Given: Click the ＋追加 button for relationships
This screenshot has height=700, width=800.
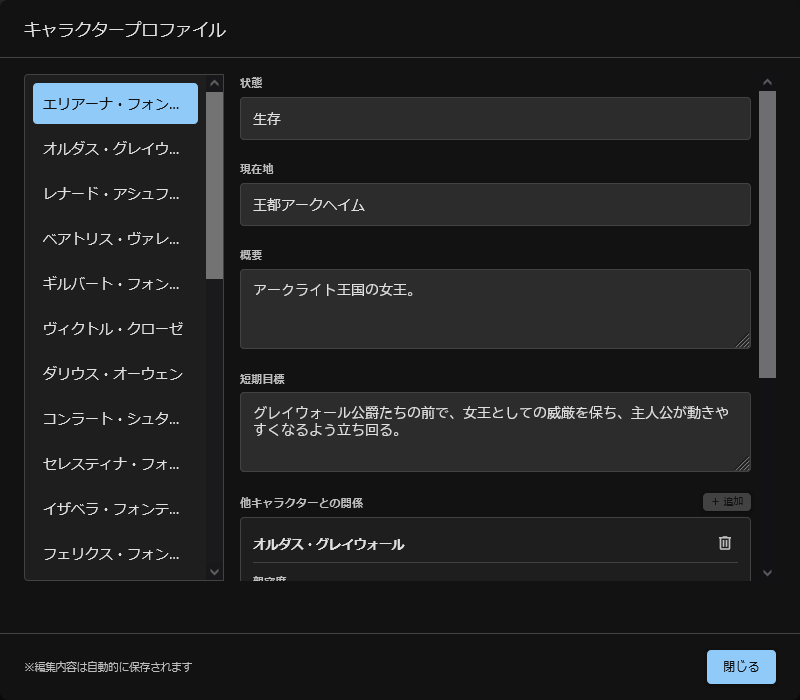Looking at the screenshot, I should (x=726, y=501).
